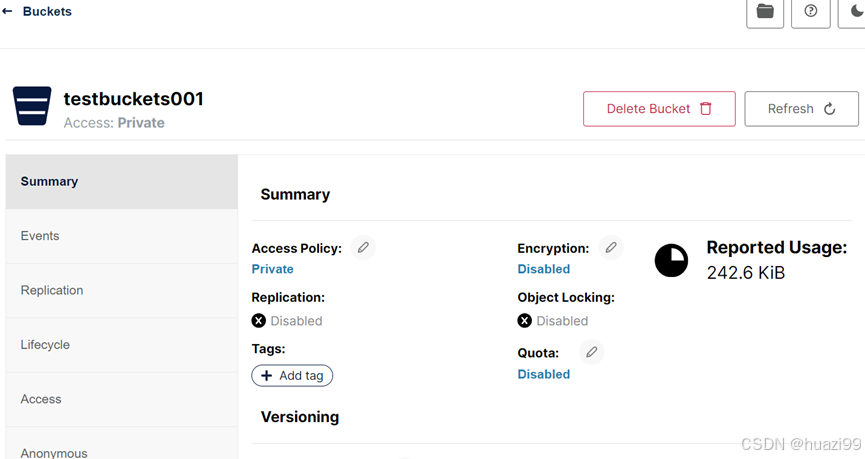
Task: Click the Summary section heading
Action: pos(295,194)
